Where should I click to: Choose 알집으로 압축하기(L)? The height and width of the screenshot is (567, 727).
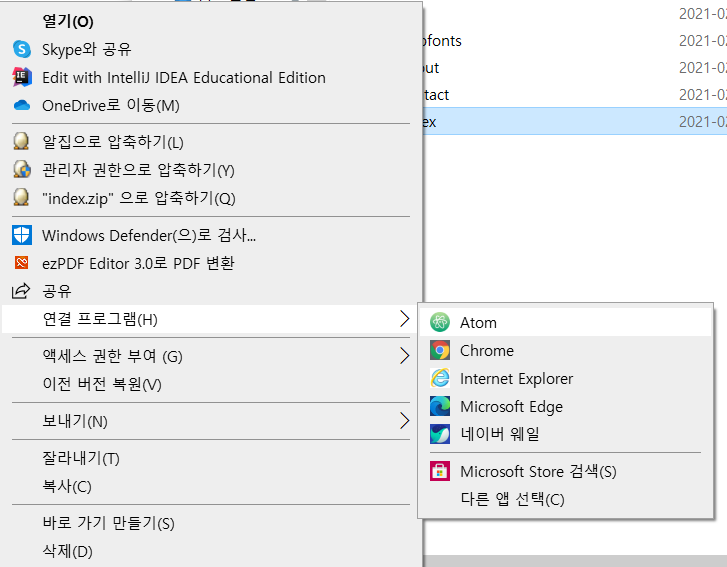211,142
